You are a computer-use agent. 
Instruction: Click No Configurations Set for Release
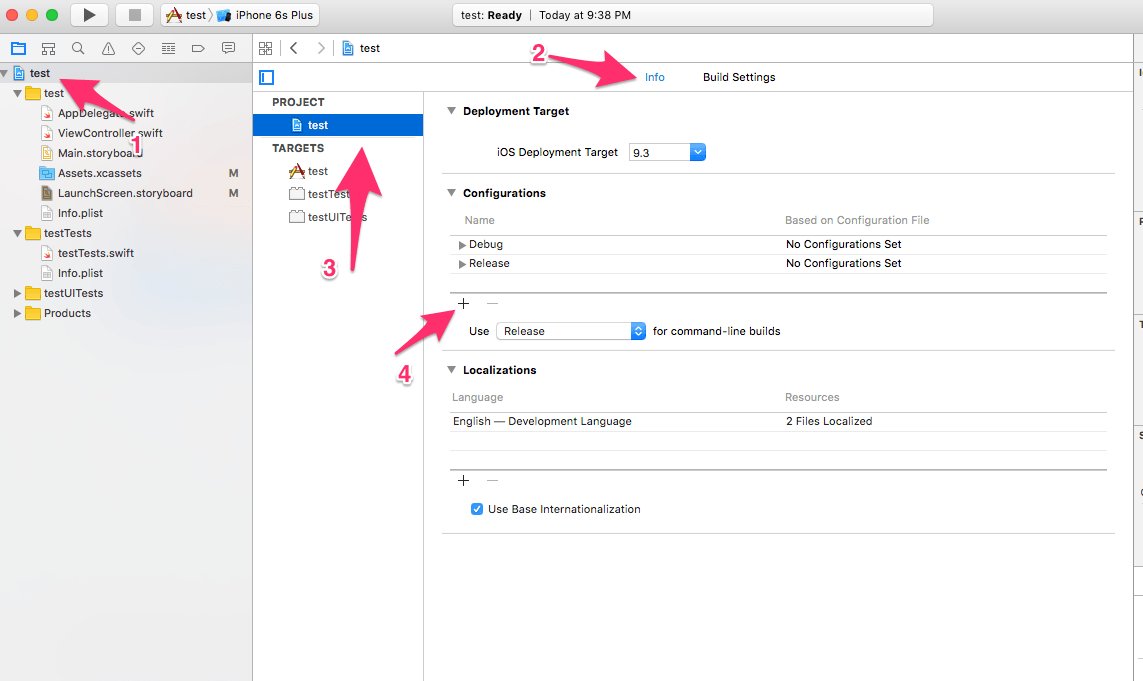click(843, 263)
